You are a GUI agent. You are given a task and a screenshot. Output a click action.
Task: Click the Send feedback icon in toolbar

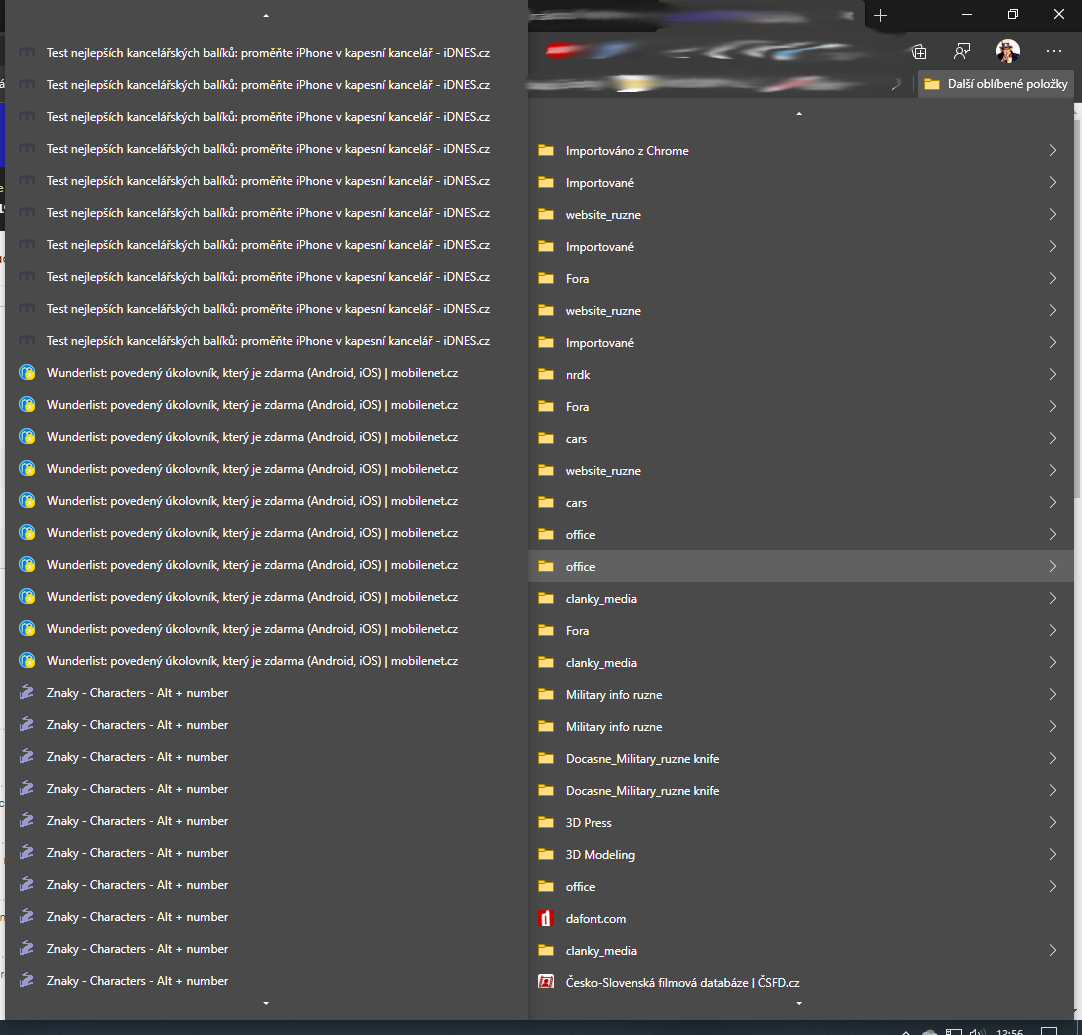point(962,51)
